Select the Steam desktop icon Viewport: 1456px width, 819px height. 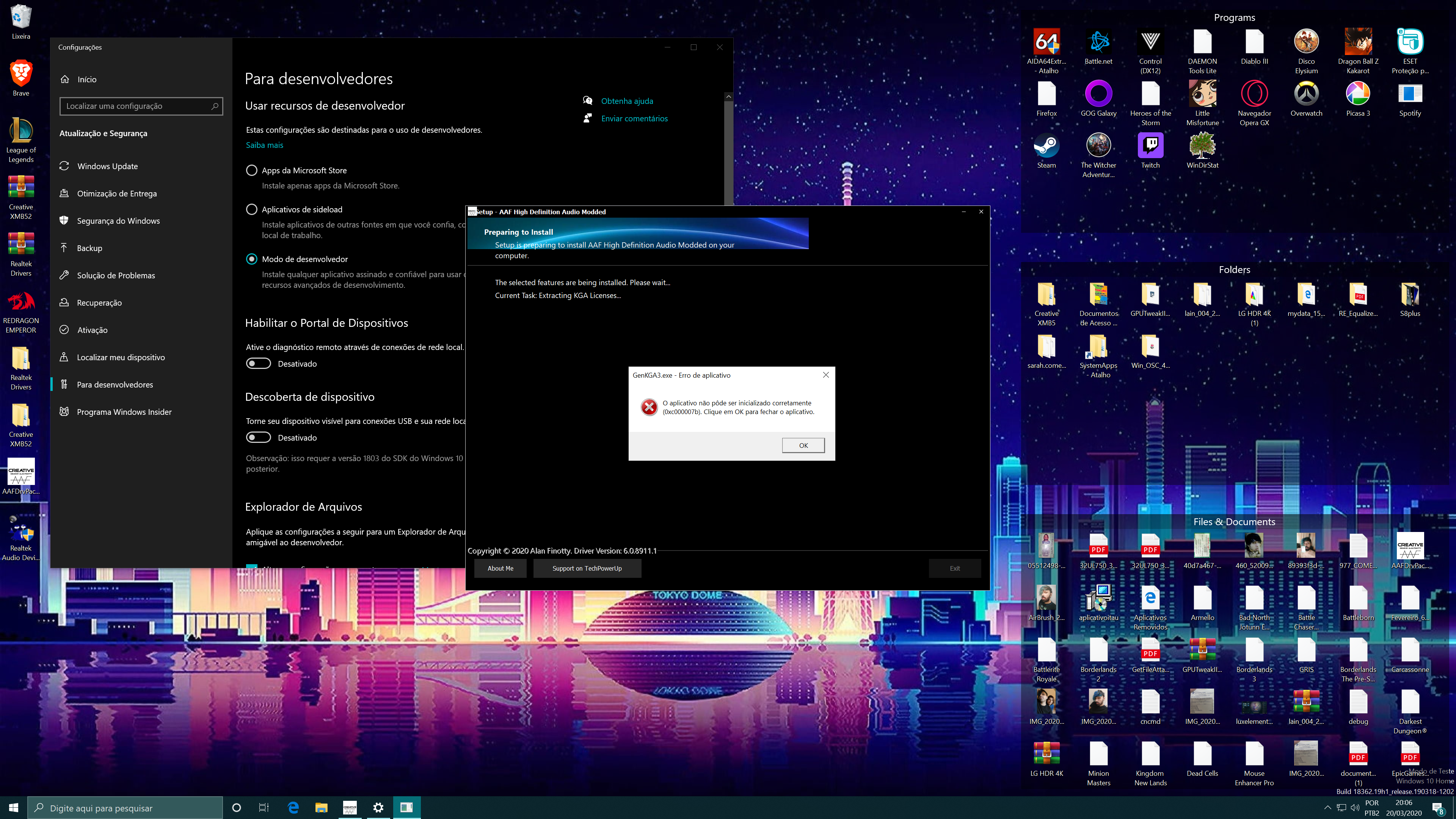coord(1046,151)
